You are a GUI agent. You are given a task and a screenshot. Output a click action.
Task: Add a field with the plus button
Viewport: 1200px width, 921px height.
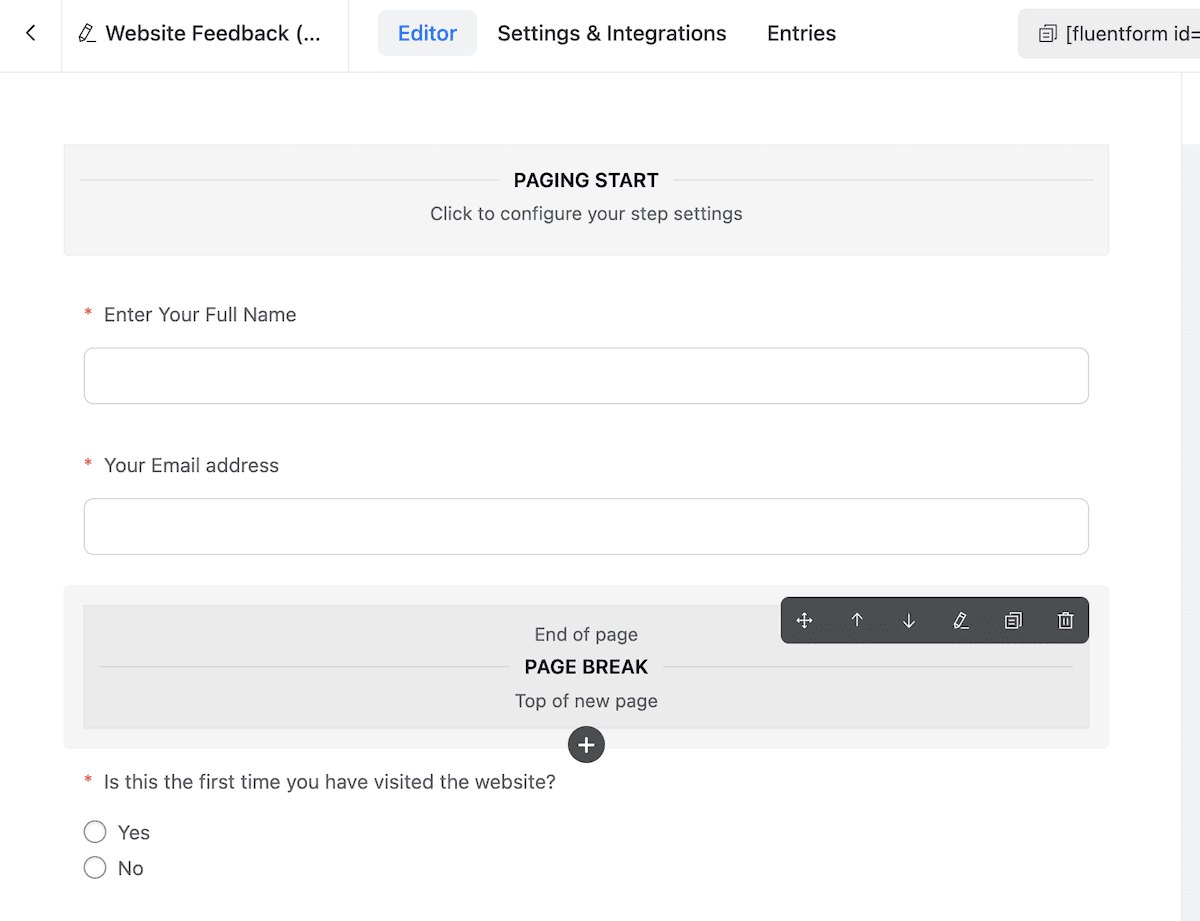(586, 745)
